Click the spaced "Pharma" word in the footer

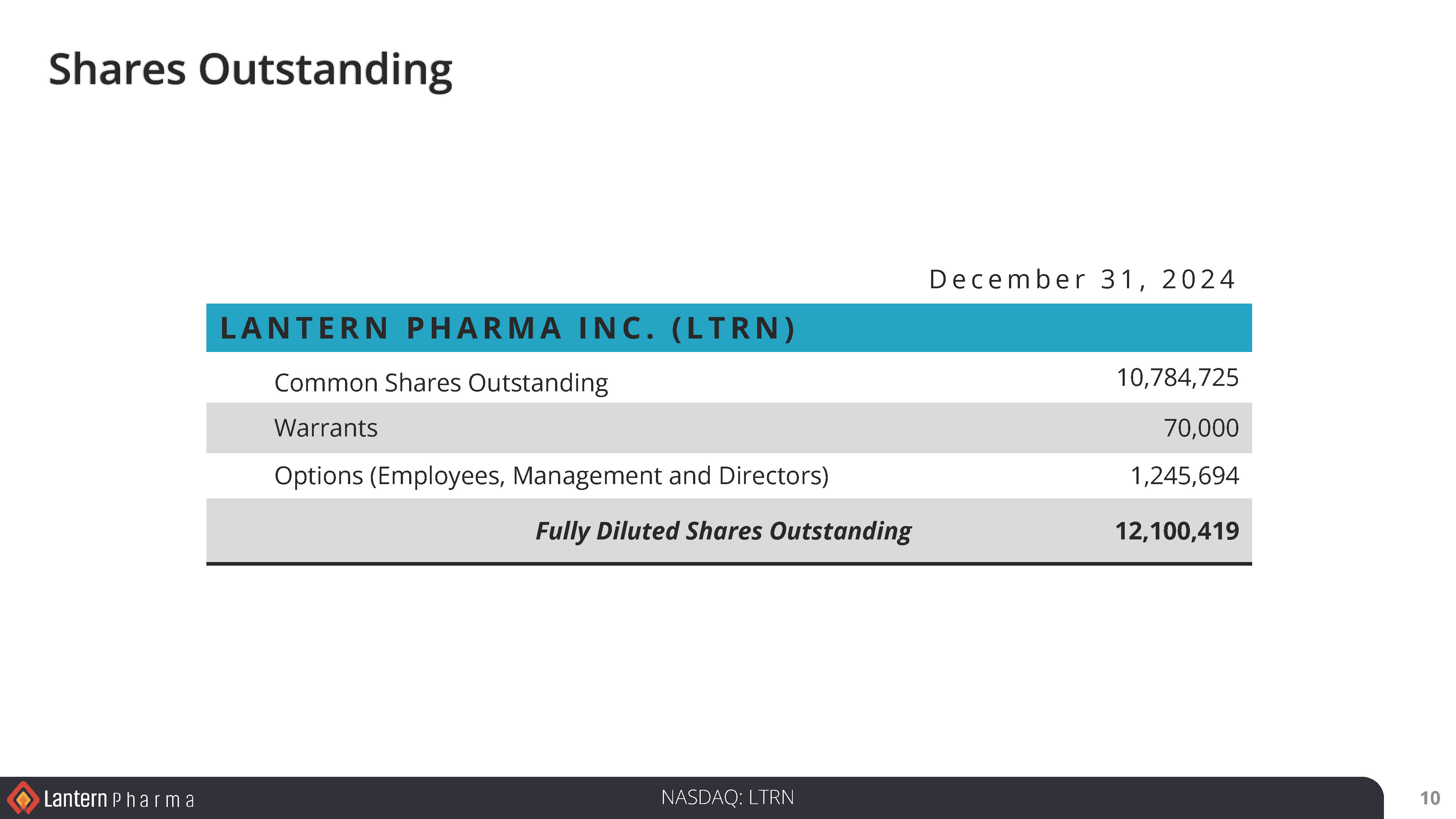[x=153, y=800]
